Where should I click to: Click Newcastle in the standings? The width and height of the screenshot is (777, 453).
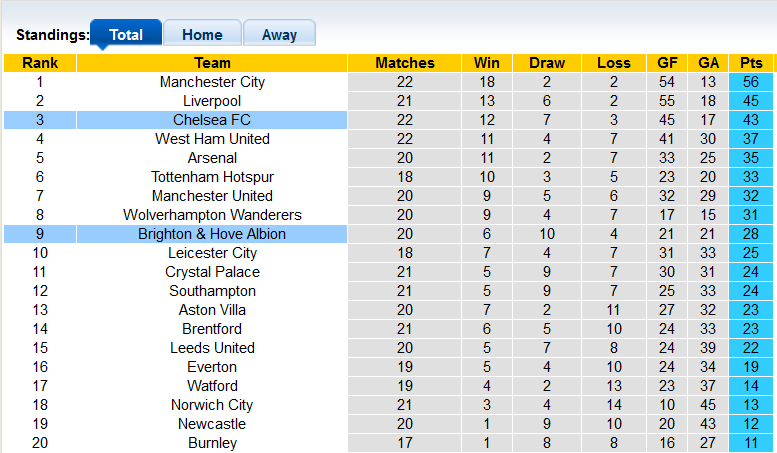coord(212,424)
